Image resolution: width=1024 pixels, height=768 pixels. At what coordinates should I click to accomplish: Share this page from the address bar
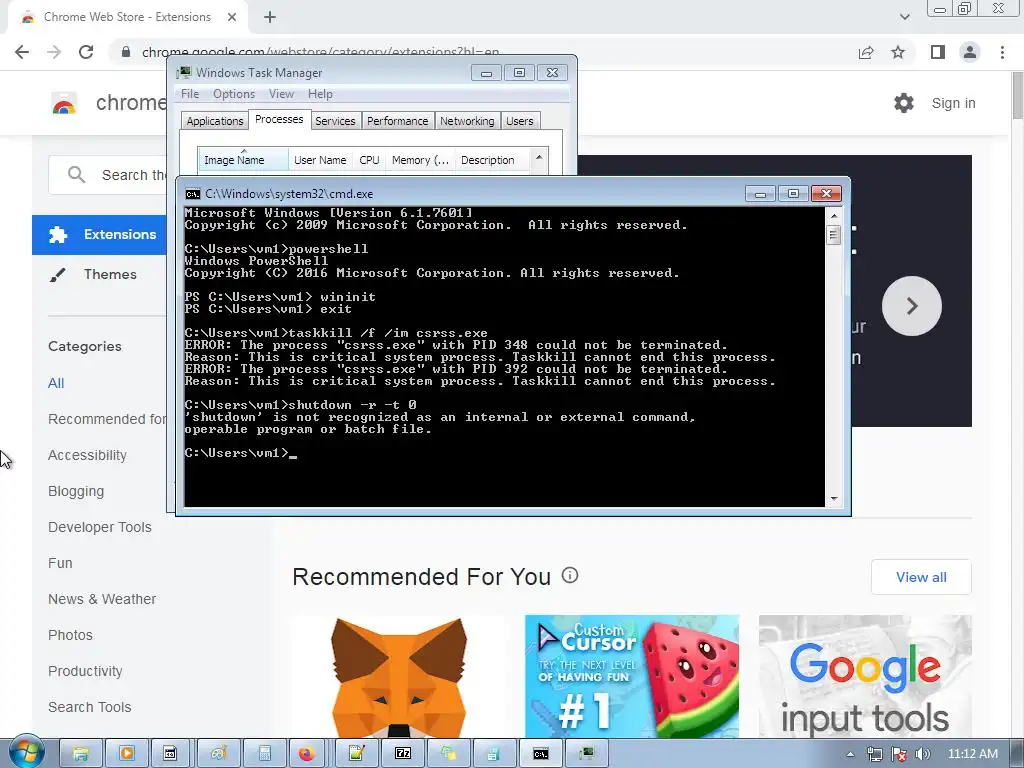tap(866, 52)
